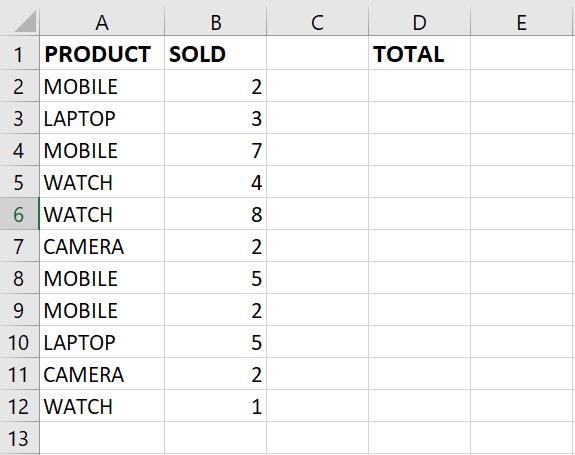Click the SOLD header cell
This screenshot has height=455, width=575.
[x=216, y=53]
